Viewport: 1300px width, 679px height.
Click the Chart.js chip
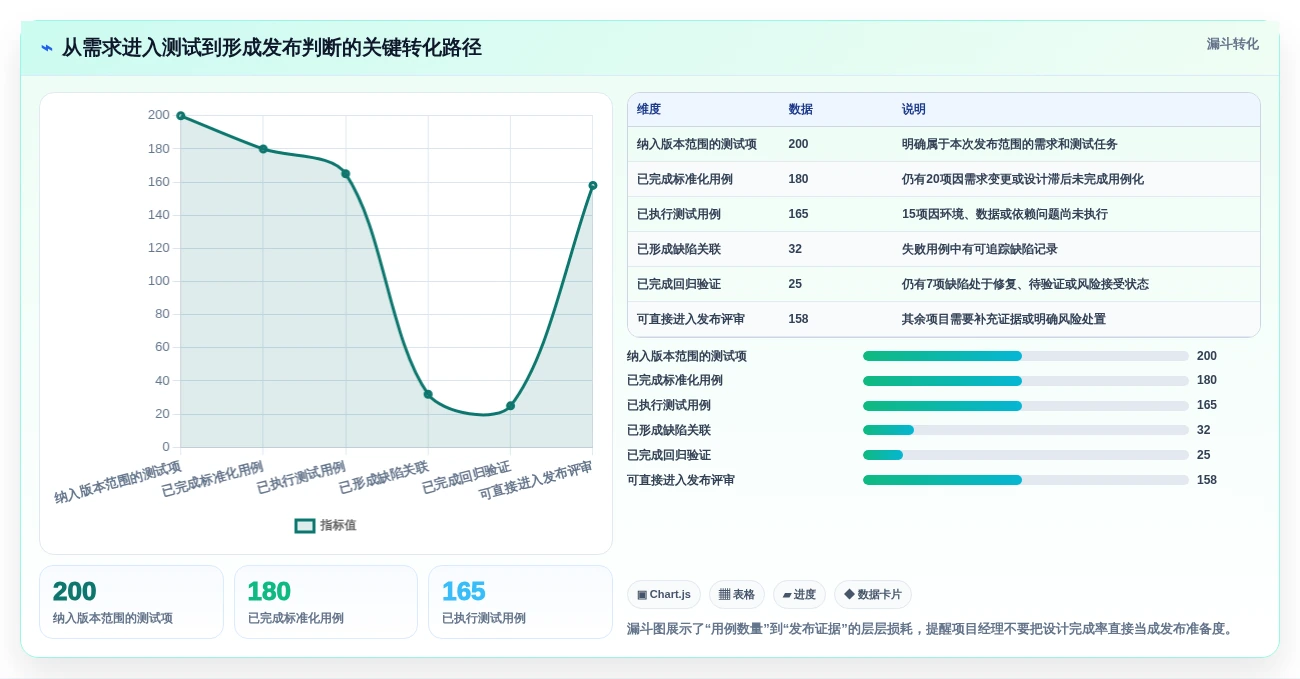664,594
